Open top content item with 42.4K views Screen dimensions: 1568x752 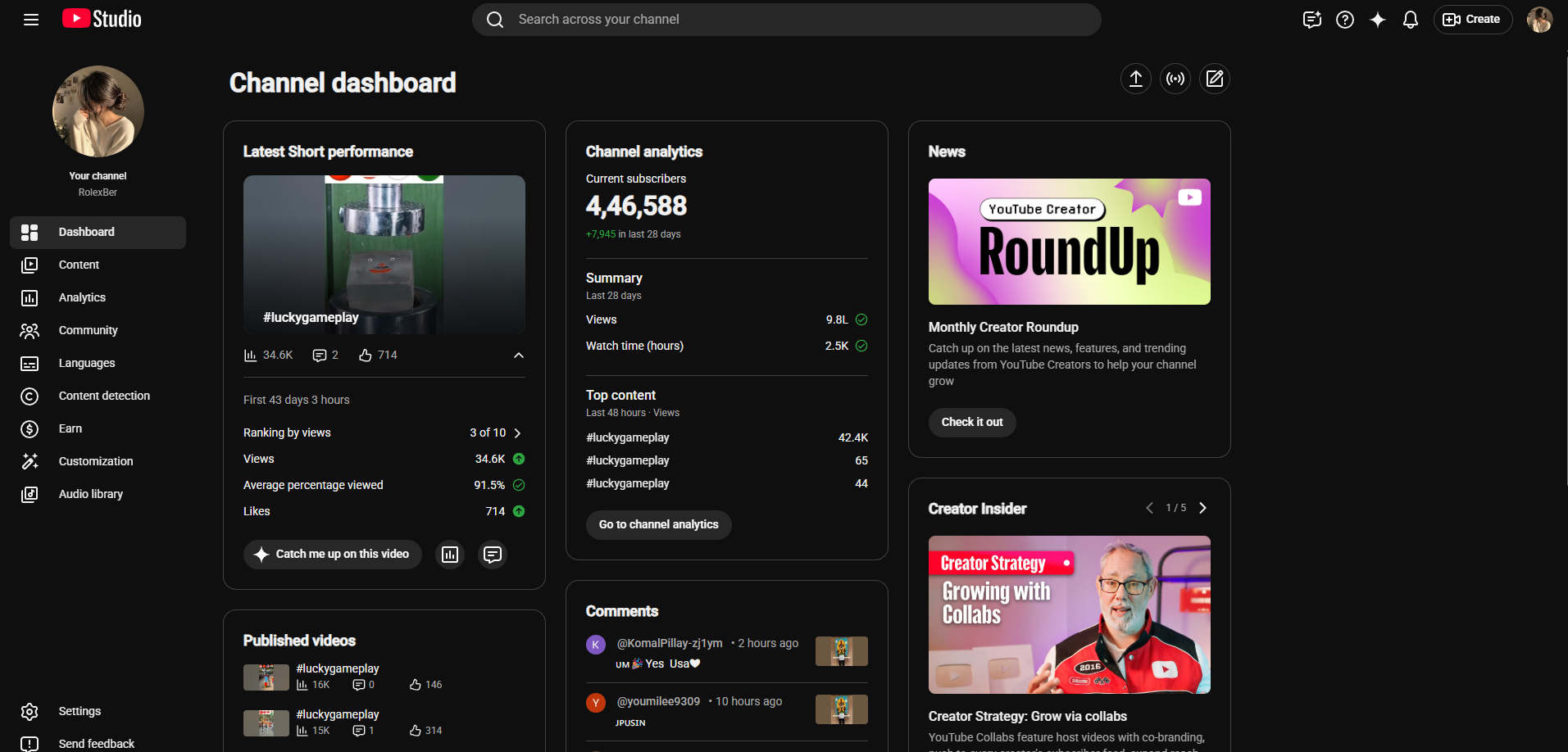[628, 437]
